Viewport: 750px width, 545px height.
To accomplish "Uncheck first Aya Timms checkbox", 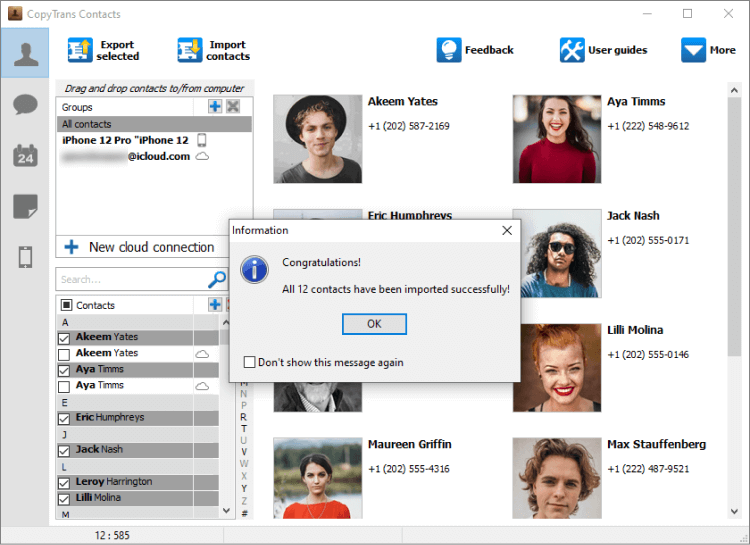I will [x=64, y=370].
